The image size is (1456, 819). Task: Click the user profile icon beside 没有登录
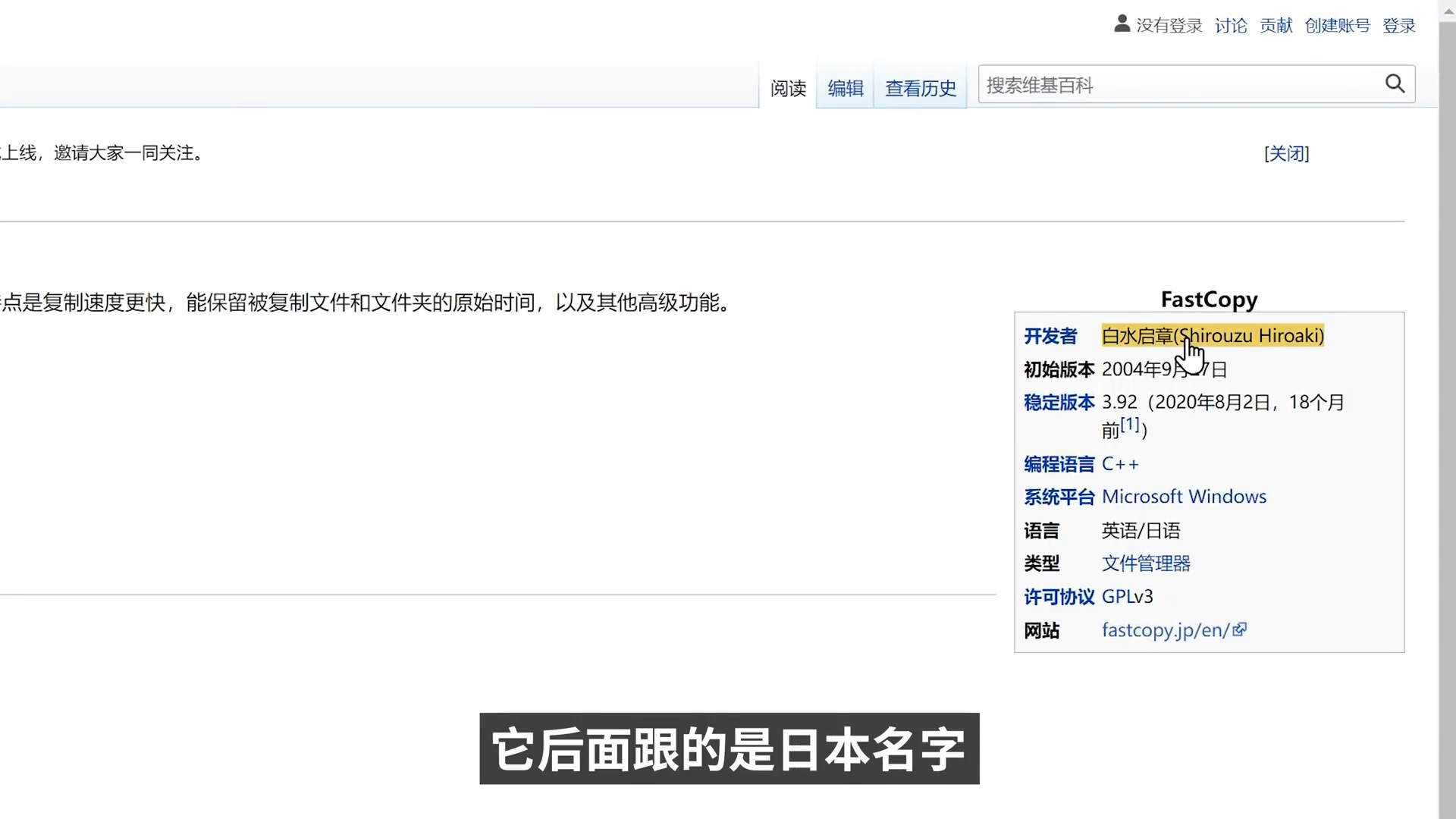[1122, 24]
